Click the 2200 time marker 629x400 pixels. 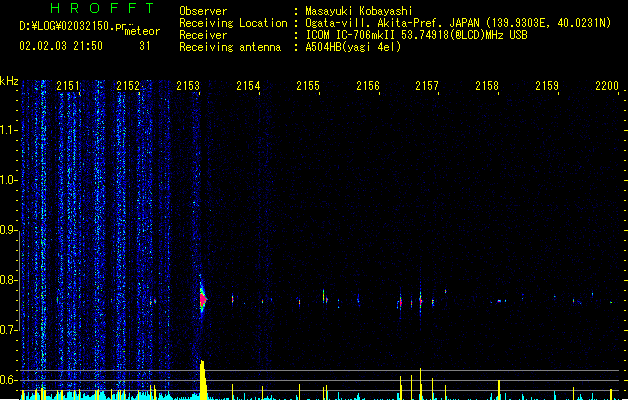(607, 86)
